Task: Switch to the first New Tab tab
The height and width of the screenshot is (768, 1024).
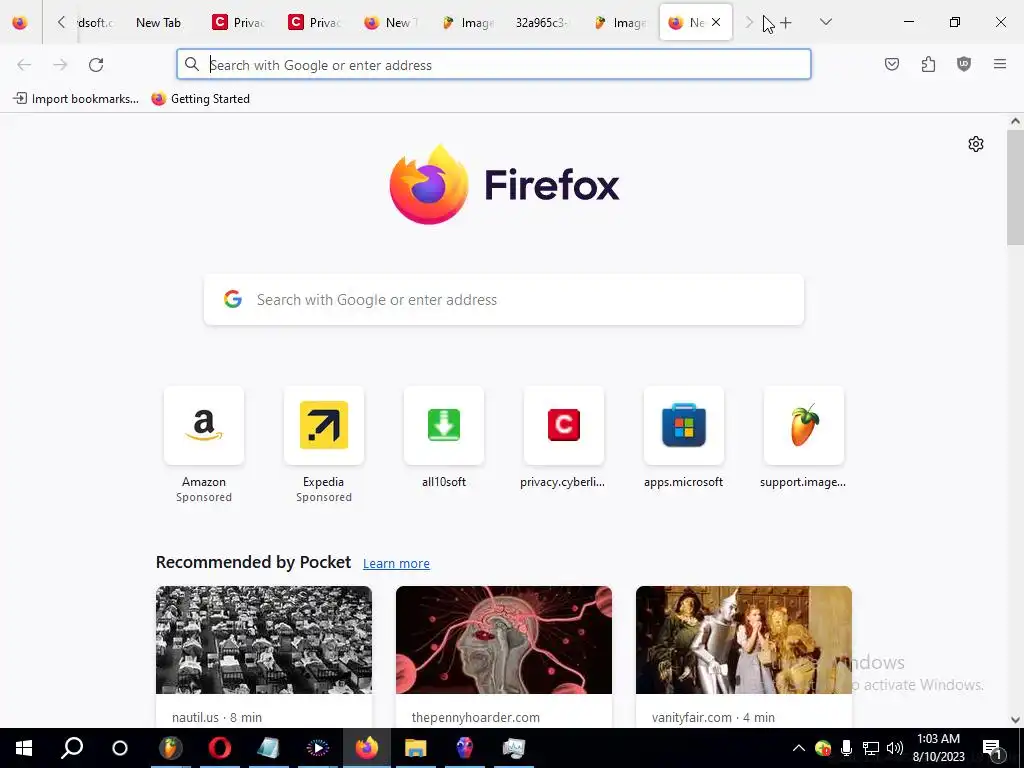Action: tap(158, 23)
